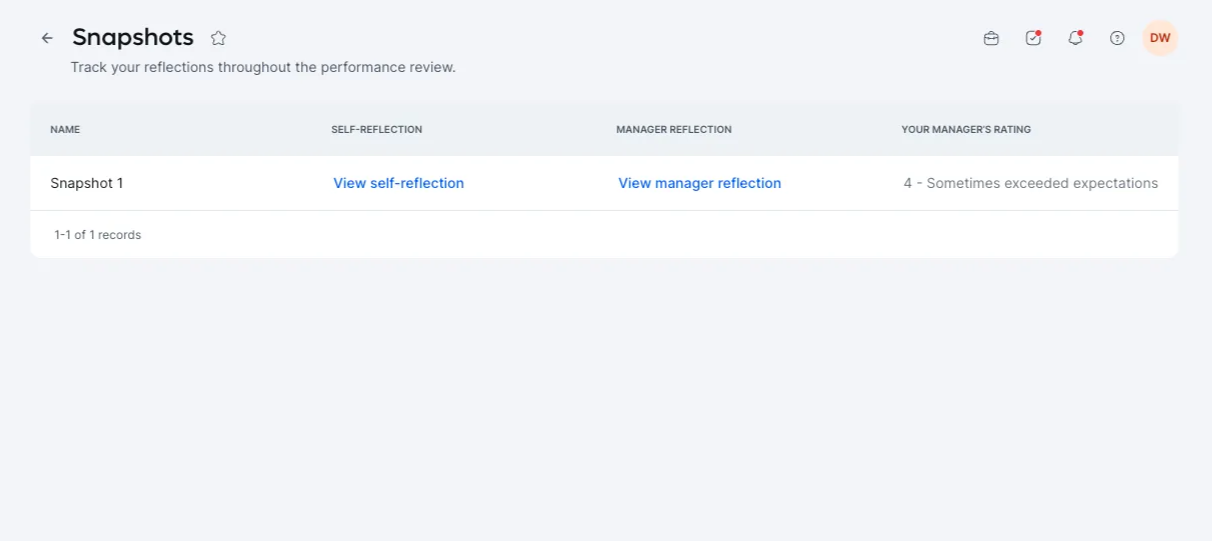Viewport: 1212px width, 541px height.
Task: Click the '1-1 of 1 records' text
Action: [98, 235]
